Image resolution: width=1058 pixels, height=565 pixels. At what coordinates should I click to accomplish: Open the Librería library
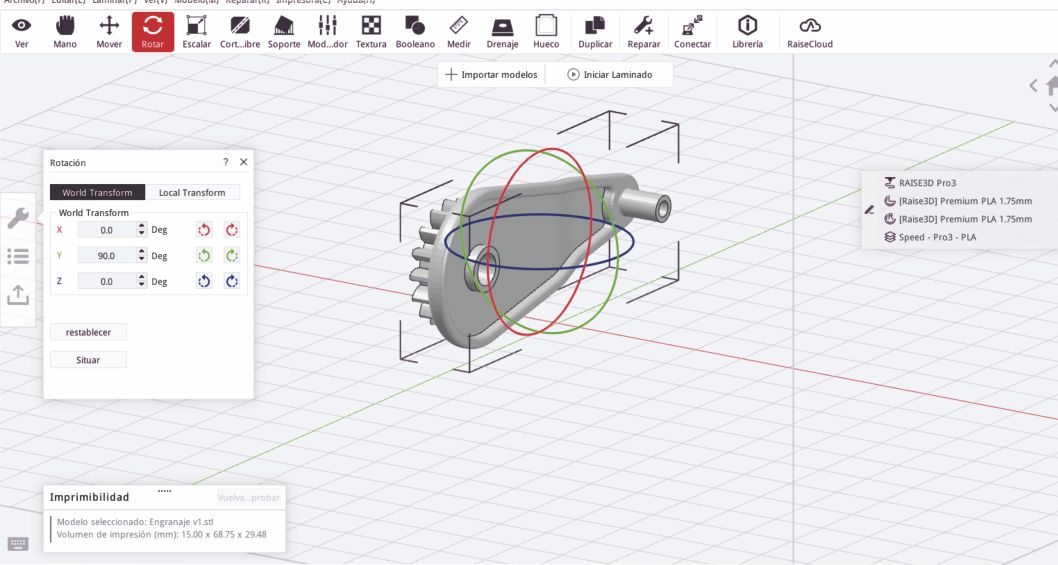(x=748, y=32)
